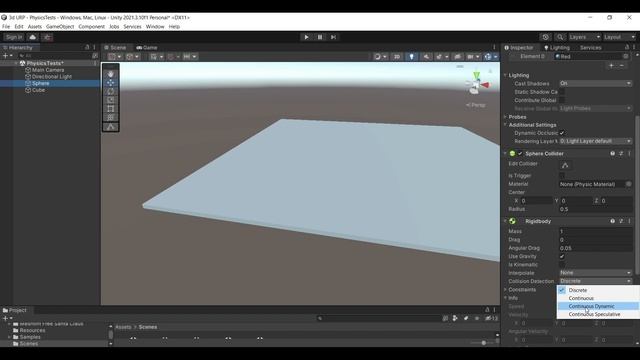Viewport: 640px width, 360px height.
Task: Open the Layers dropdown in toolbar
Action: point(584,37)
